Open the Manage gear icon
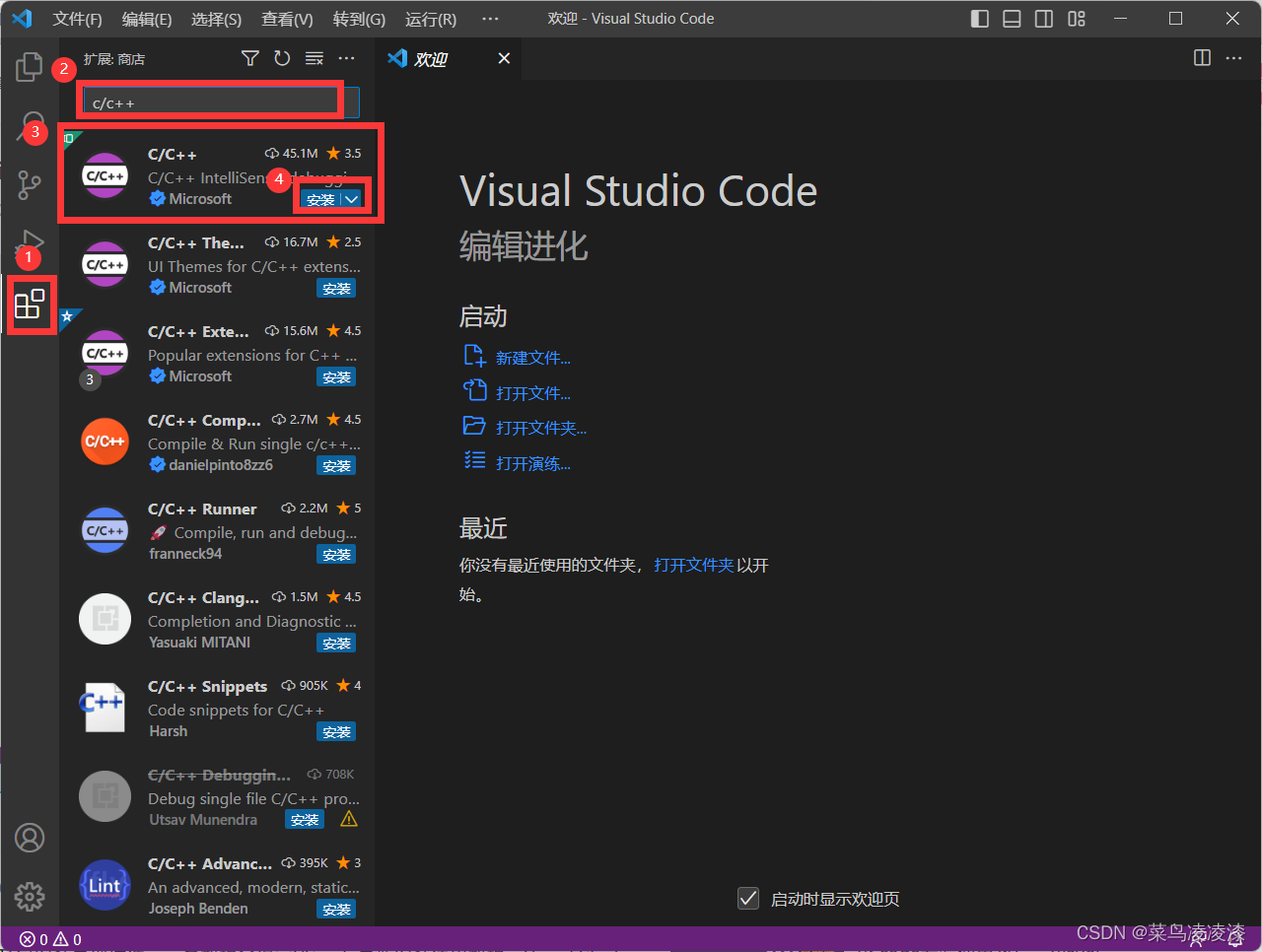Viewport: 1262px width, 952px height. point(30,897)
